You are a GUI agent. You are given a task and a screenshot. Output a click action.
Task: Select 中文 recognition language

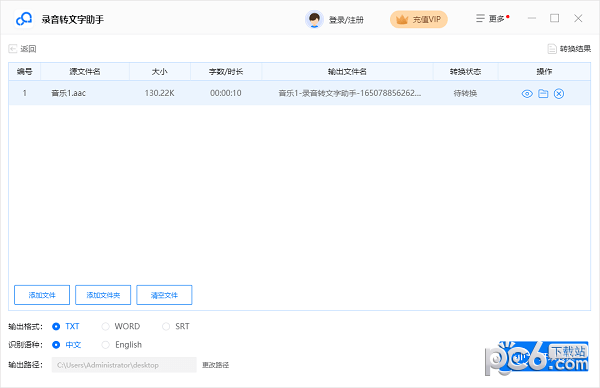click(x=67, y=345)
